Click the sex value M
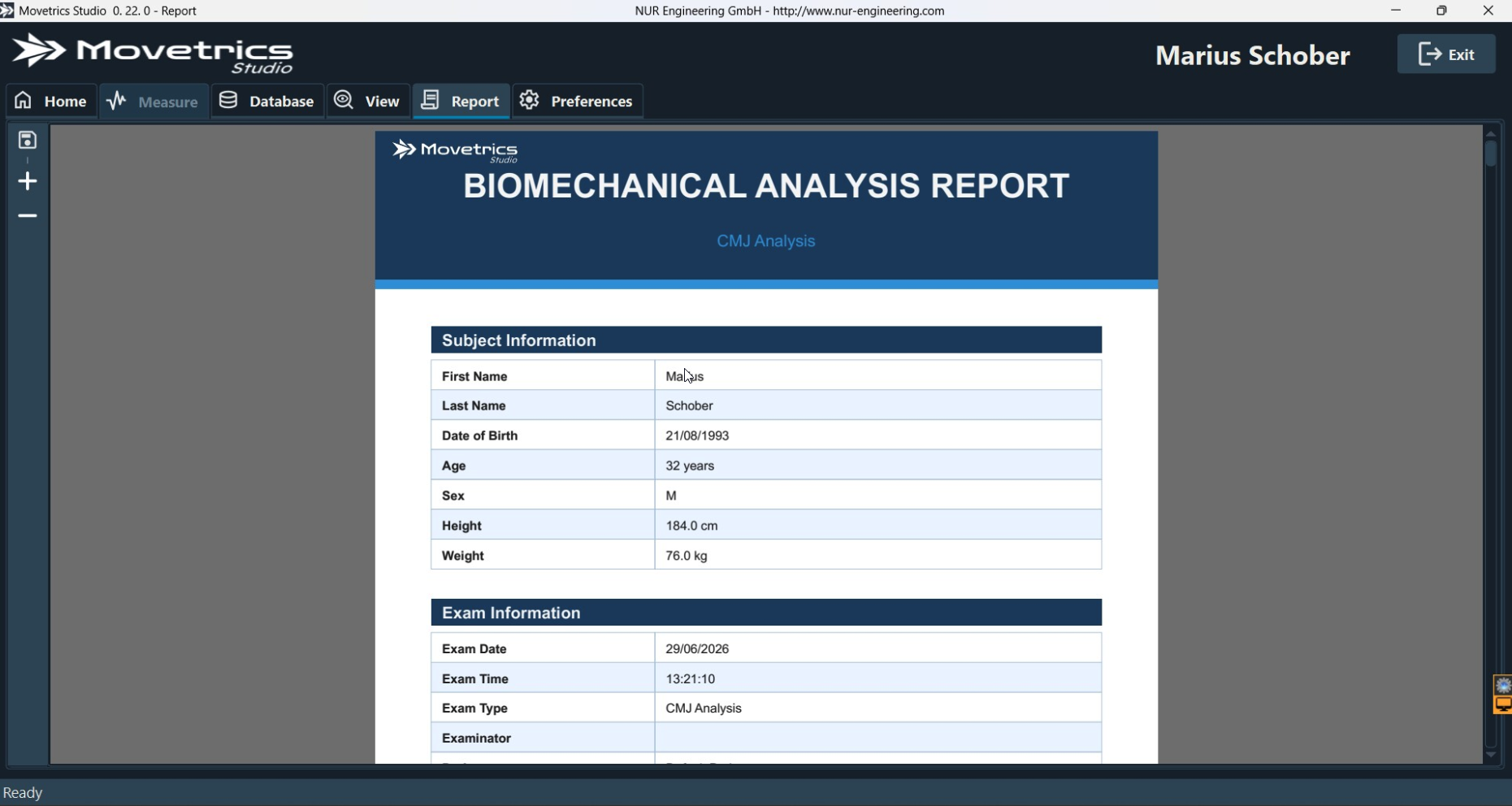Viewport: 1512px width, 806px height. pos(671,496)
